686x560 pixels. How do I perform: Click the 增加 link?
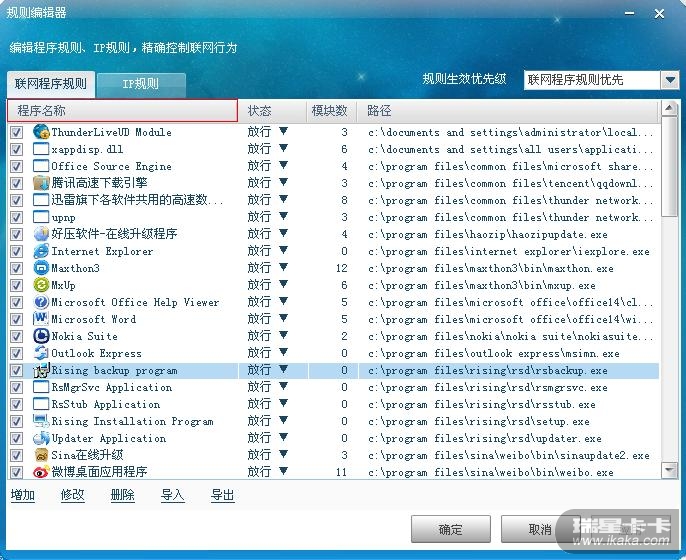coord(23,495)
